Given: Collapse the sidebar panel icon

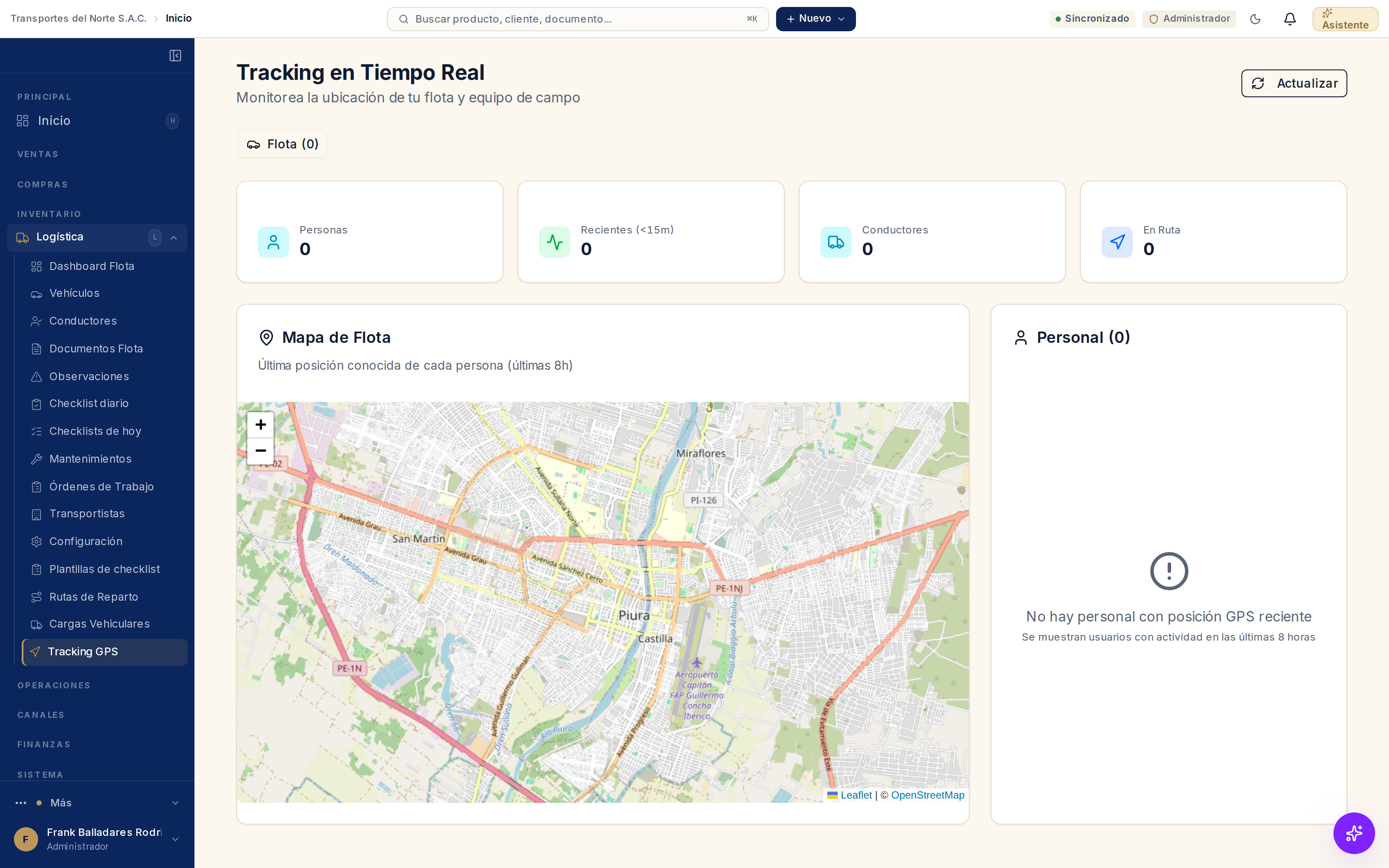Looking at the screenshot, I should 175,56.
